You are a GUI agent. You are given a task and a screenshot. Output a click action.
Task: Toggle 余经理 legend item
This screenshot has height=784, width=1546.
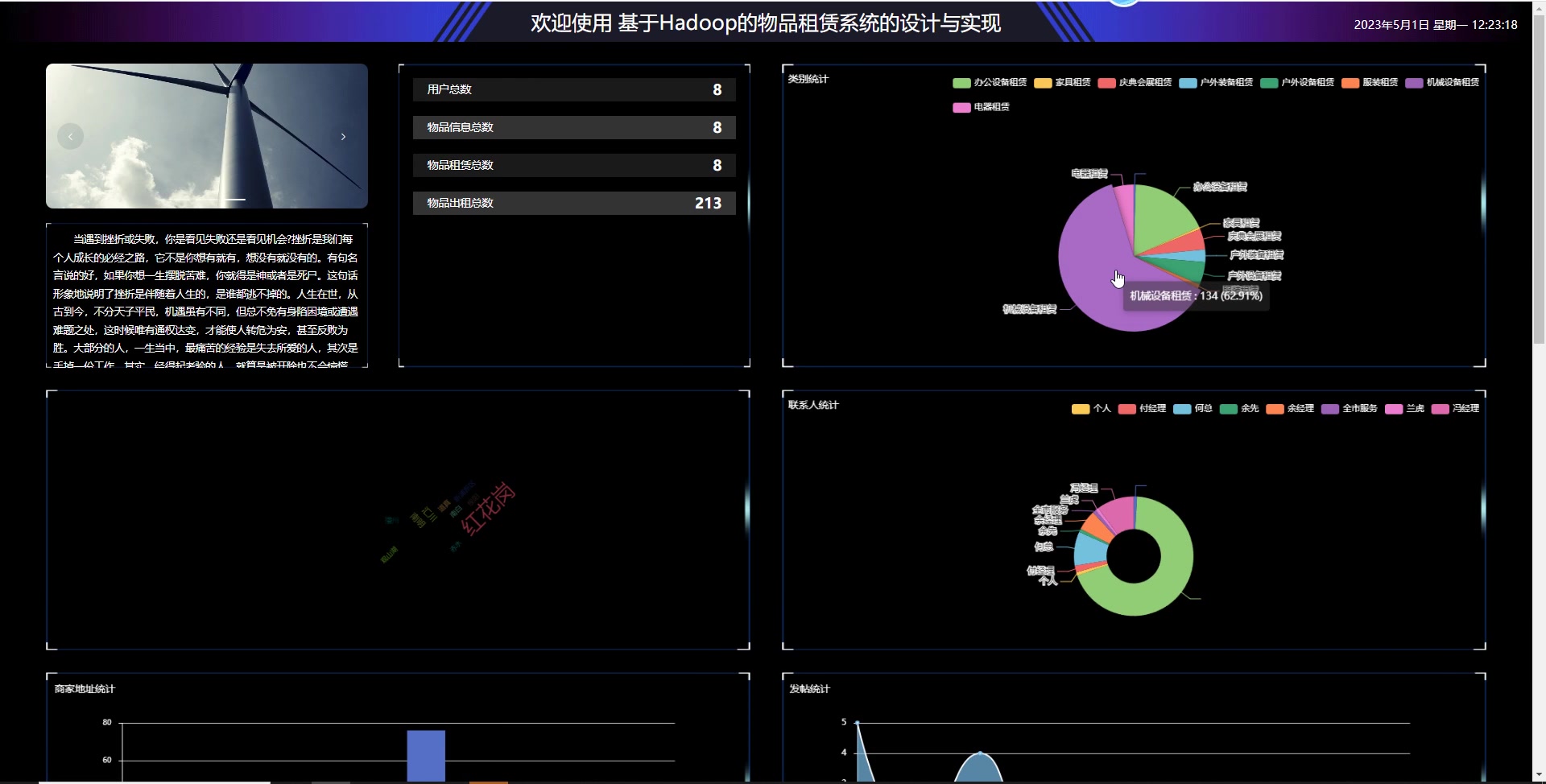click(x=1290, y=409)
